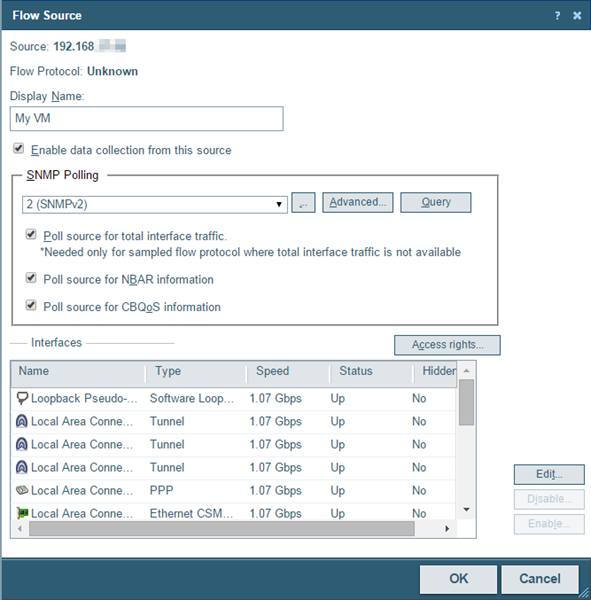Click the interfaces list scroll down arrow
591x600 pixels.
tap(466, 509)
